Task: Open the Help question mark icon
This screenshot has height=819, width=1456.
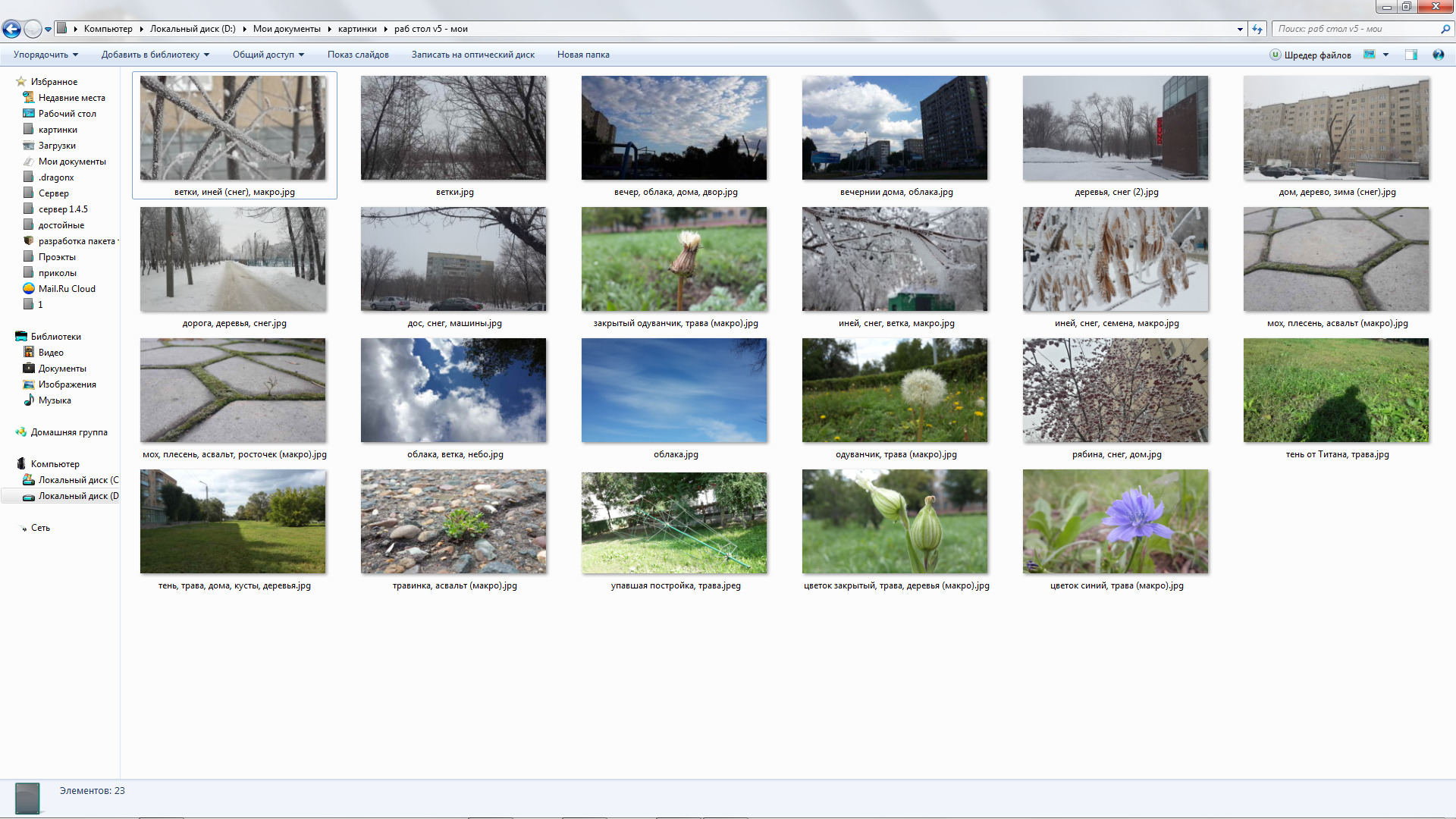Action: pos(1438,55)
